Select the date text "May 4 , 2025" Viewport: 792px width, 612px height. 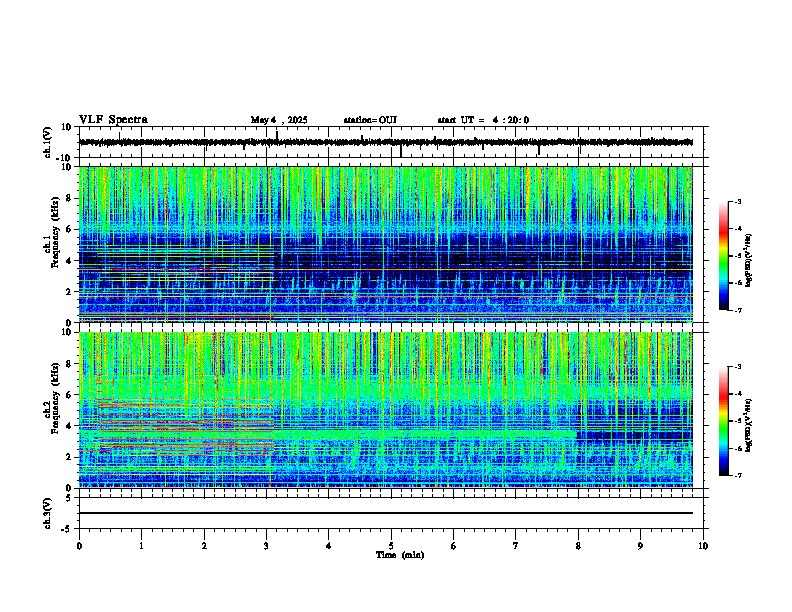(x=279, y=120)
